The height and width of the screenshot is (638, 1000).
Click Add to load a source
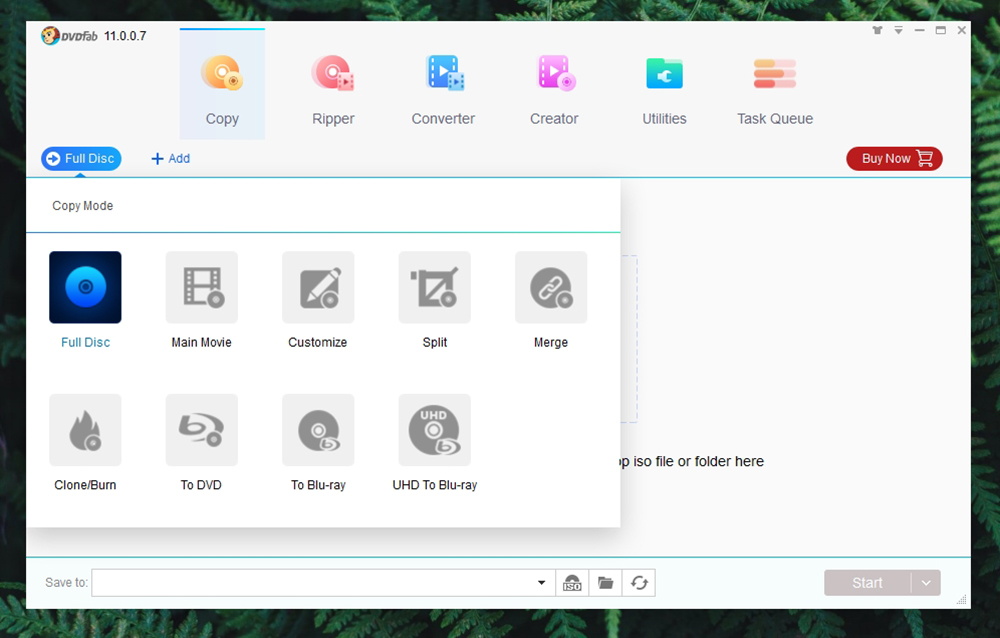pos(170,158)
